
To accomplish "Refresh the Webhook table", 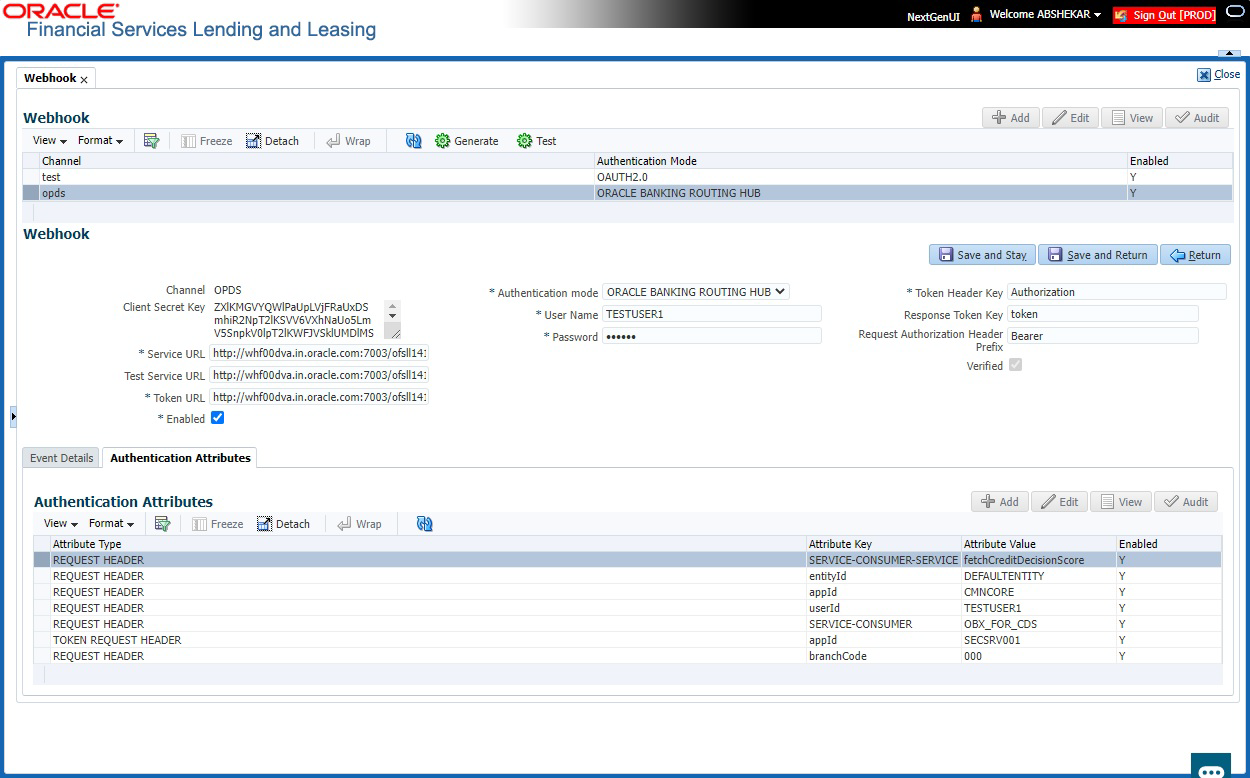I will (413, 141).
